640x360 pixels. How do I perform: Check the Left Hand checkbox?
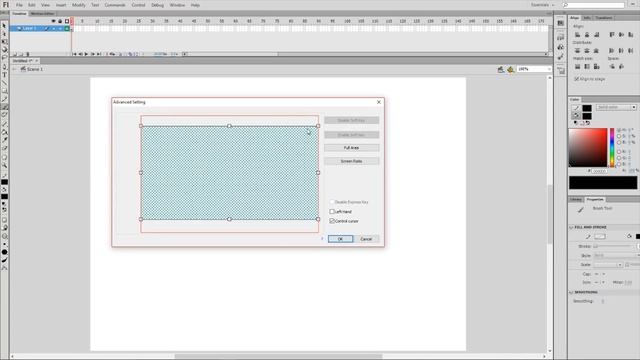coord(332,211)
